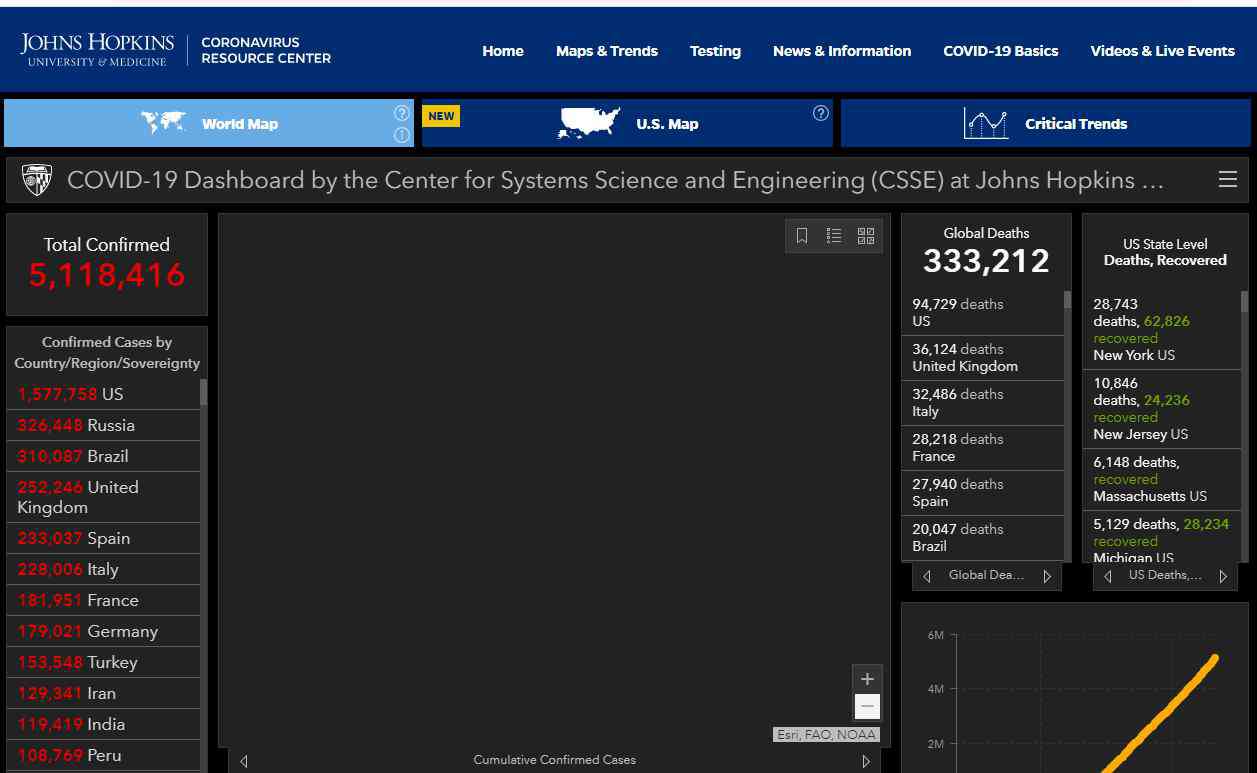Screen dimensions: 1257x773
Task: Select the Massachusetts US state entry
Action: click(x=1162, y=479)
